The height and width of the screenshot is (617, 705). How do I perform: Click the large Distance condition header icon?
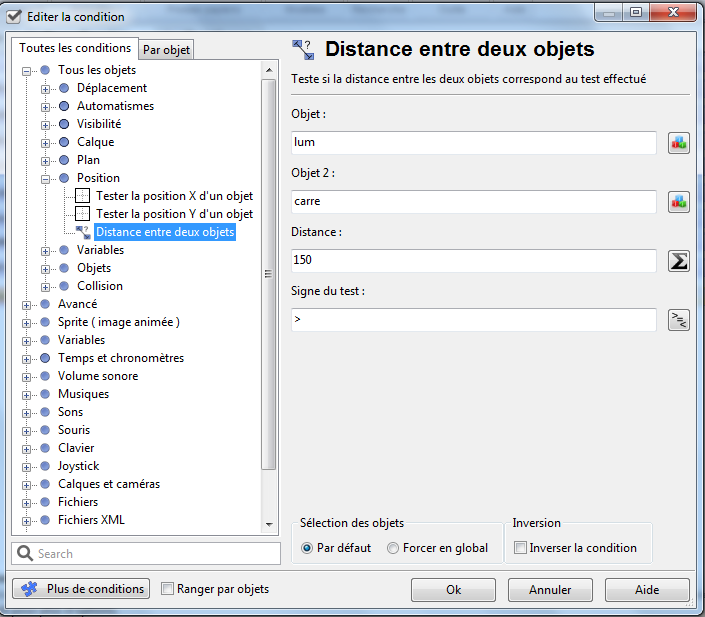[x=303, y=49]
